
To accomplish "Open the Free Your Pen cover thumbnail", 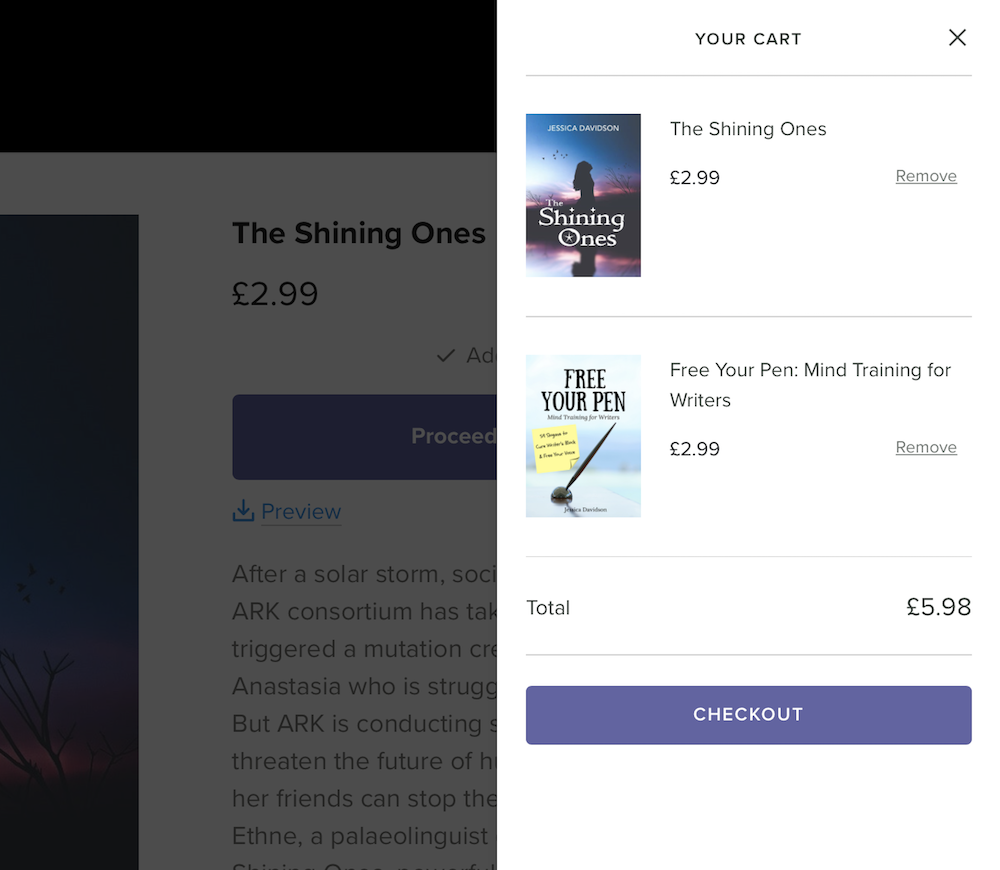I will 583,435.
